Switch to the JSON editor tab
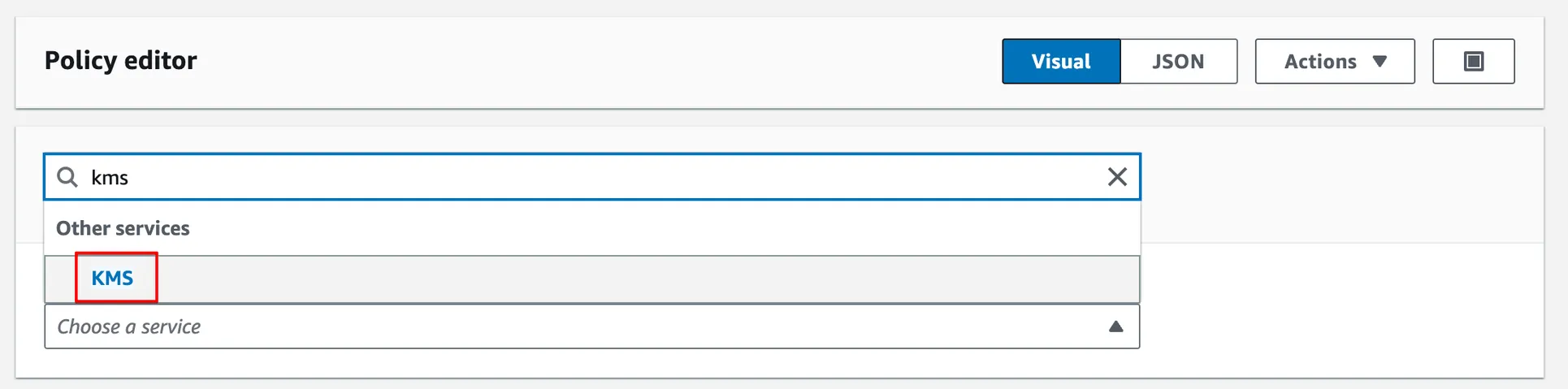1568x389 pixels. click(1178, 62)
